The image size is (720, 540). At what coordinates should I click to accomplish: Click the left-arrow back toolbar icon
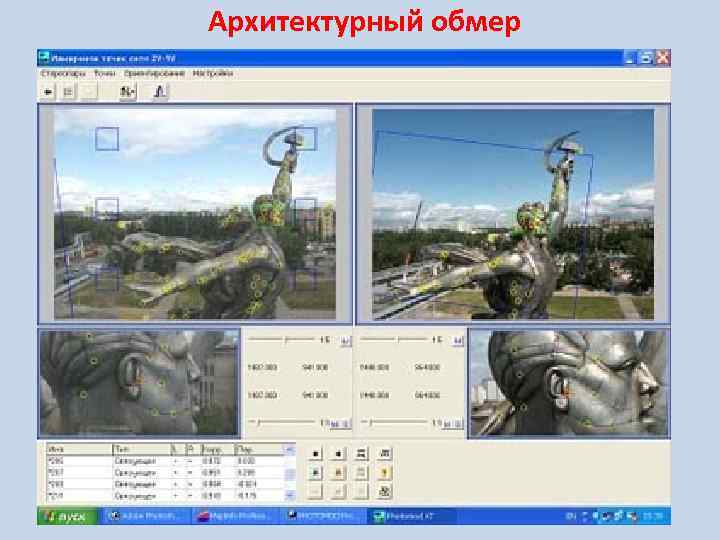tap(48, 92)
